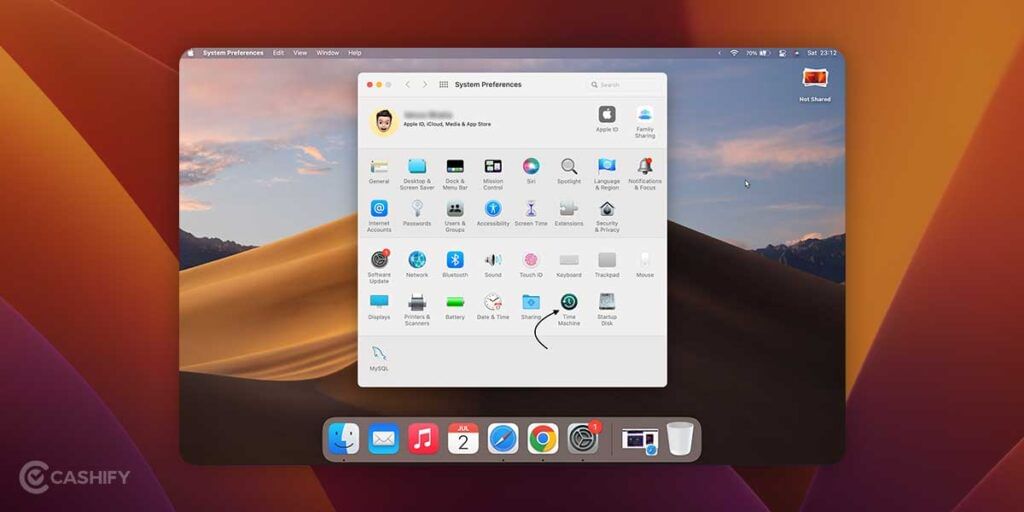Open the General preferences pane
The height and width of the screenshot is (512, 1024).
click(x=379, y=172)
